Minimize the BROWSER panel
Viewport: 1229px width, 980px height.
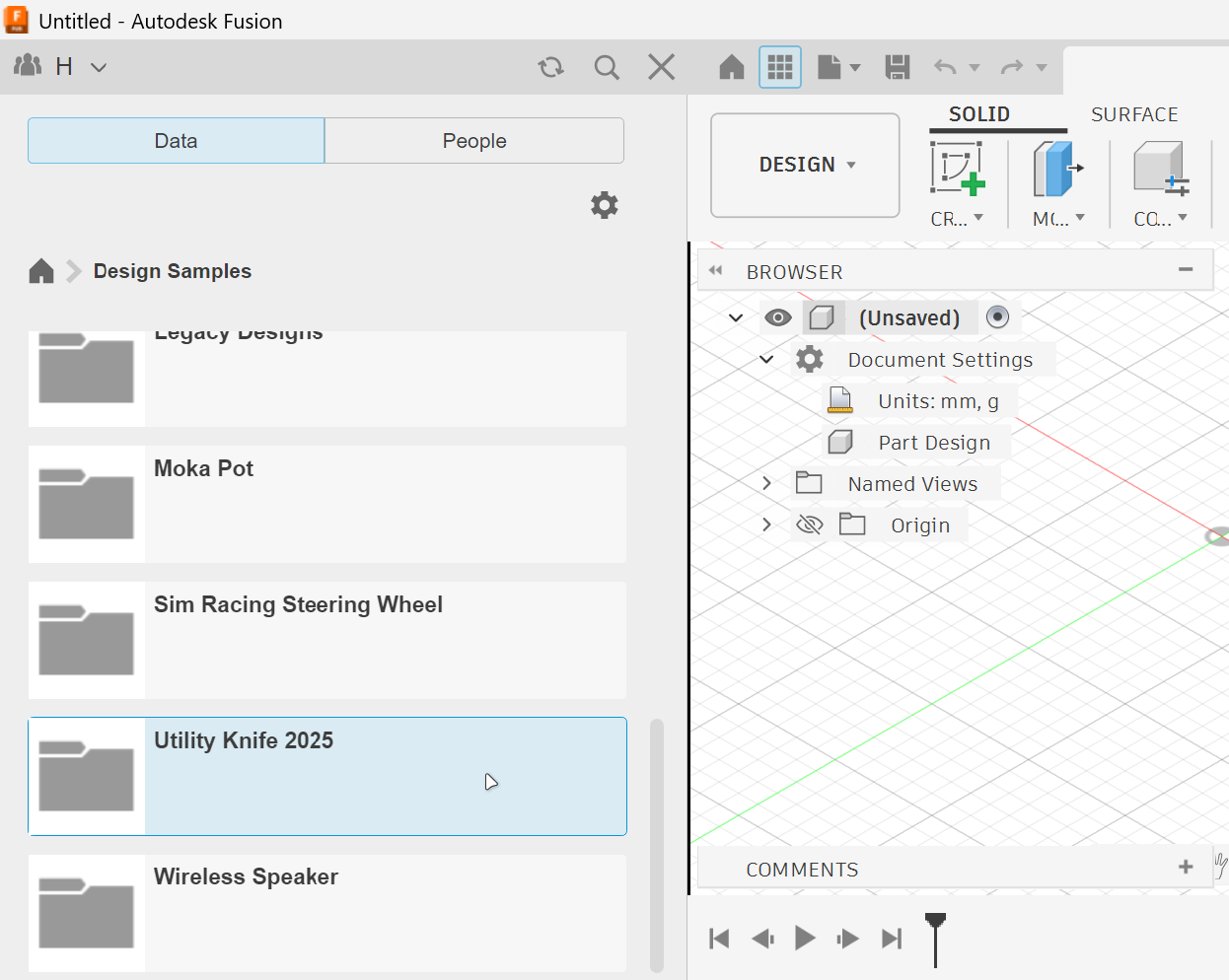1186,269
